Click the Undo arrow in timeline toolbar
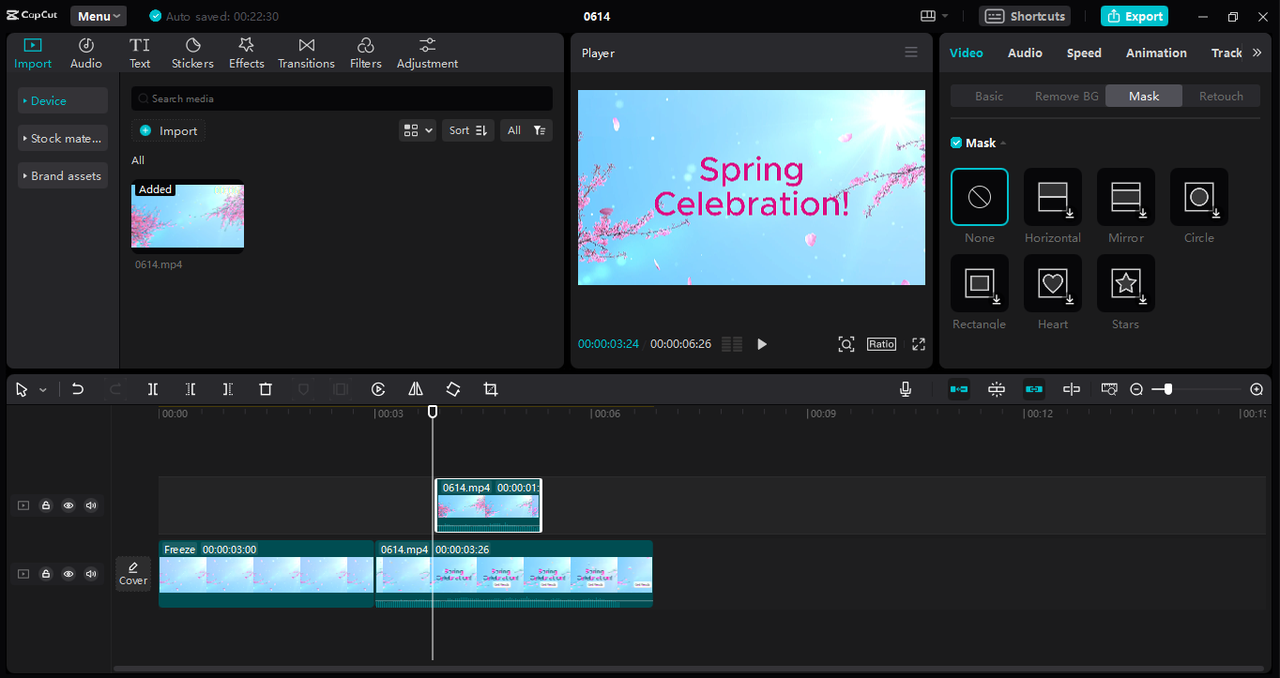The image size is (1280, 678). point(78,389)
